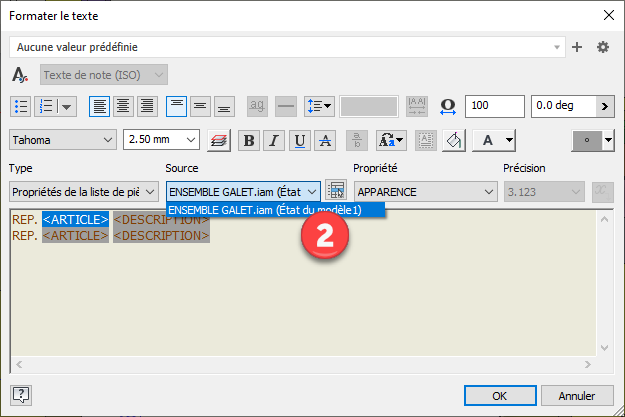Toggle bold formatting
625x417 pixels.
click(248, 141)
